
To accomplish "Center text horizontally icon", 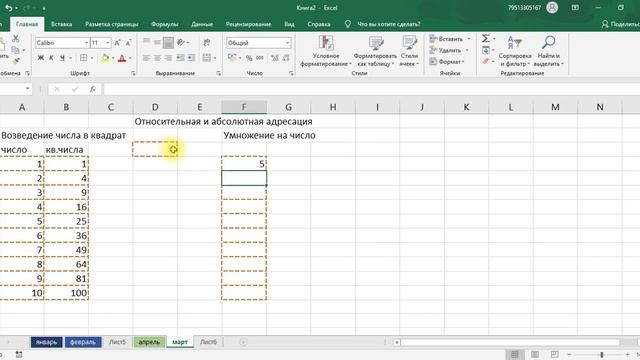I will pos(157,58).
